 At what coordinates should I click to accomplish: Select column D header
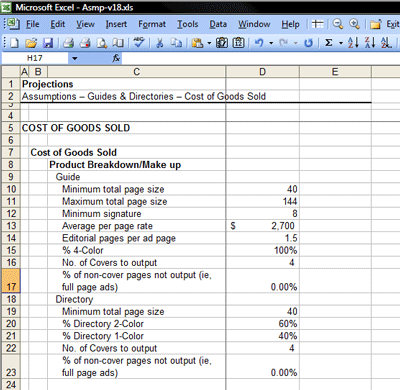pyautogui.click(x=263, y=72)
